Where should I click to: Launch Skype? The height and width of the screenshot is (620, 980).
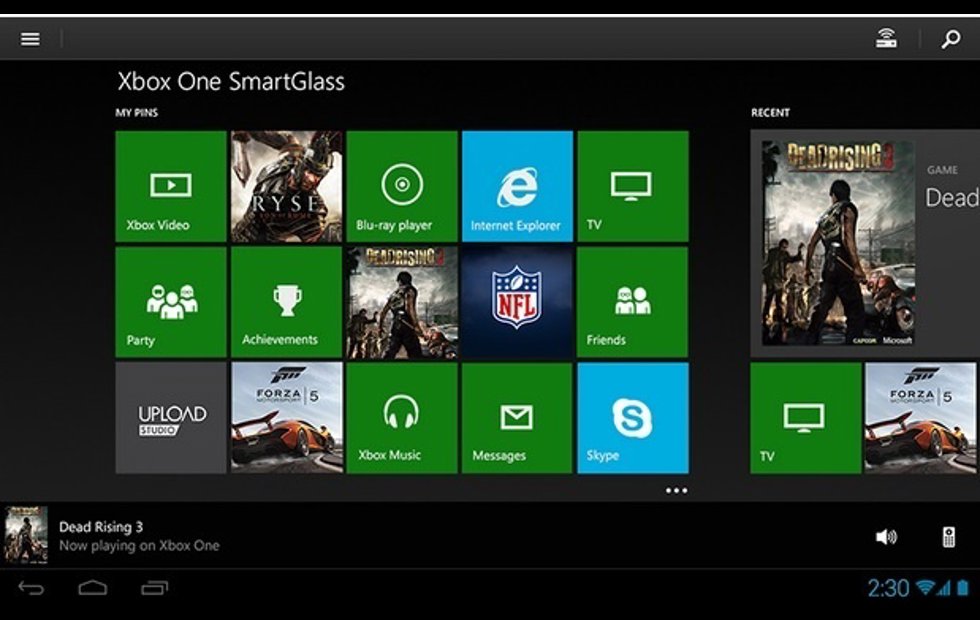tap(633, 416)
